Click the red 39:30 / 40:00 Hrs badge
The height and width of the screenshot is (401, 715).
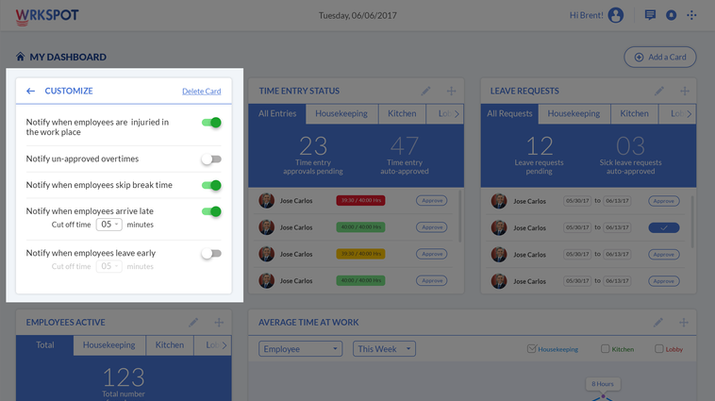(x=361, y=200)
